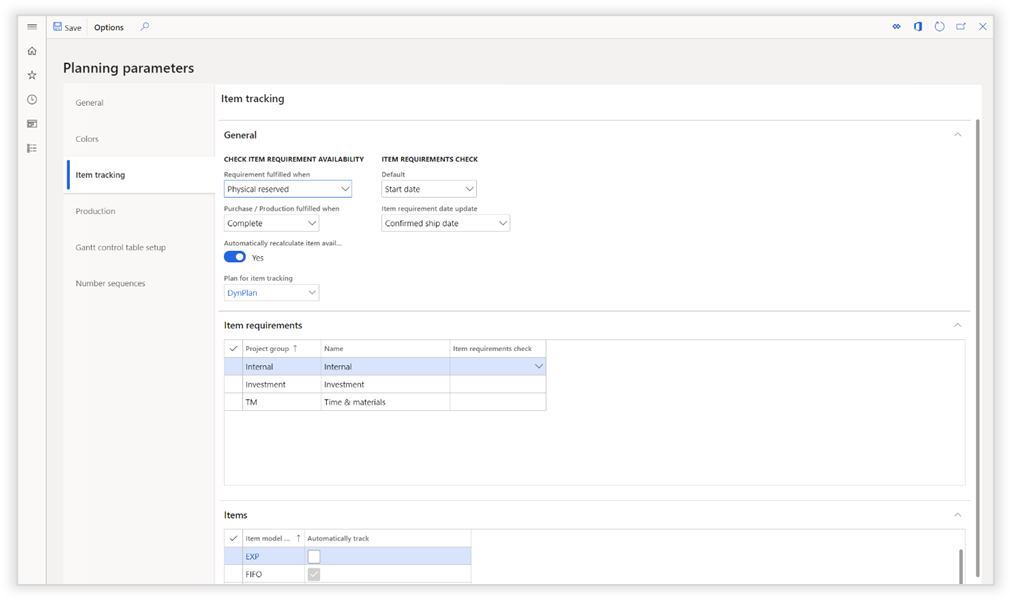Screen dimensions: 1012x600
Task: Click the Items grid scrollbar
Action: click(x=960, y=566)
